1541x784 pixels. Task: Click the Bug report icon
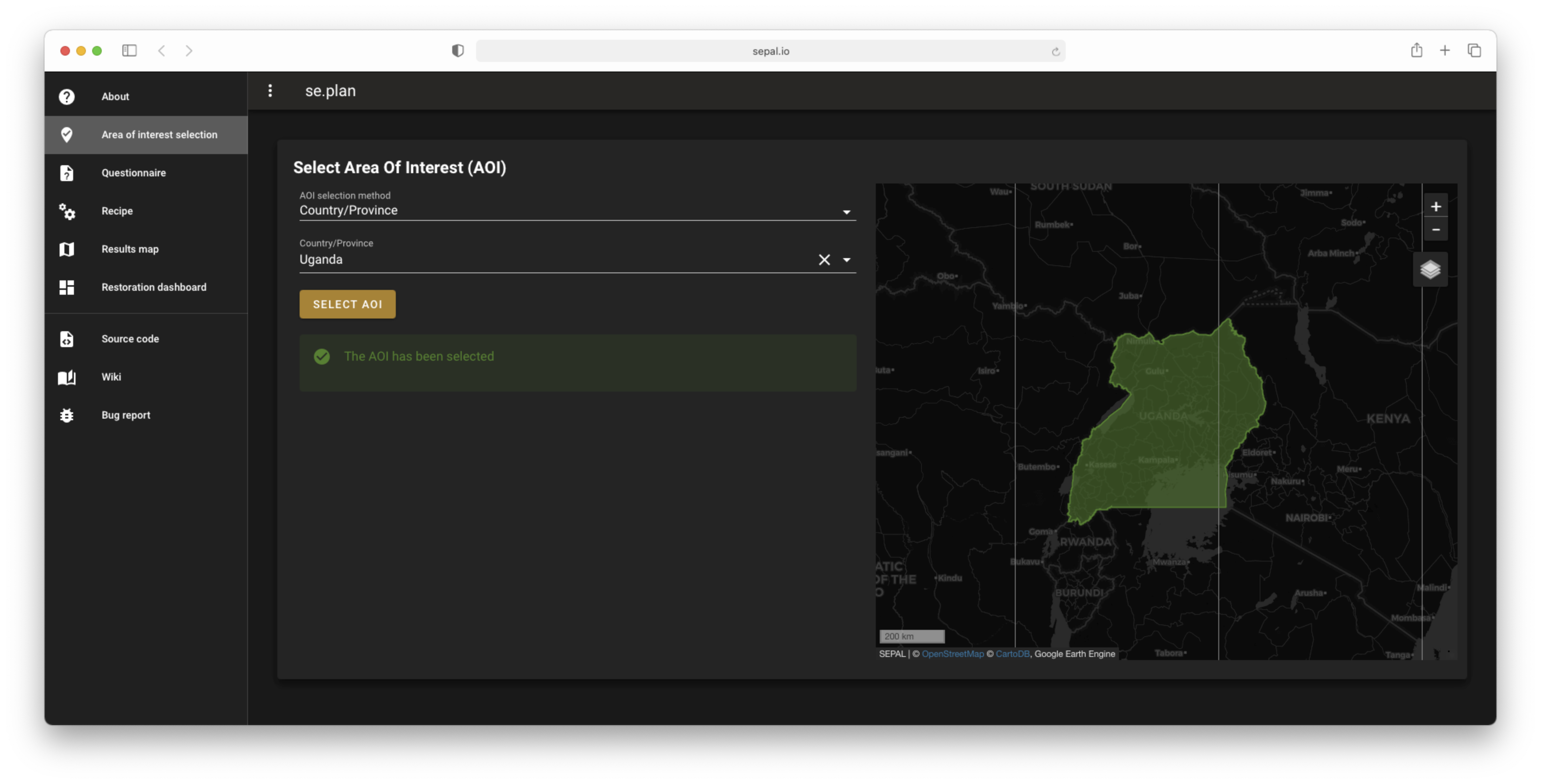(66, 415)
